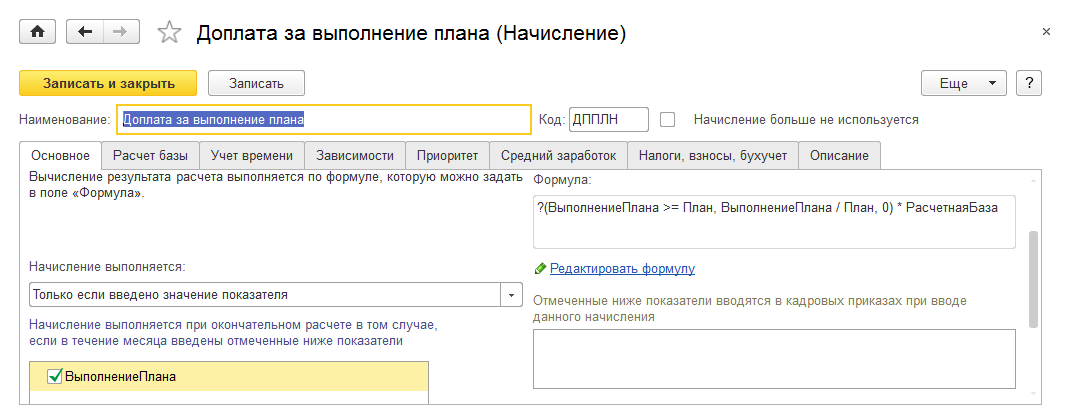
Task: Click the vertical scrollbar on the right
Action: click(x=1033, y=280)
